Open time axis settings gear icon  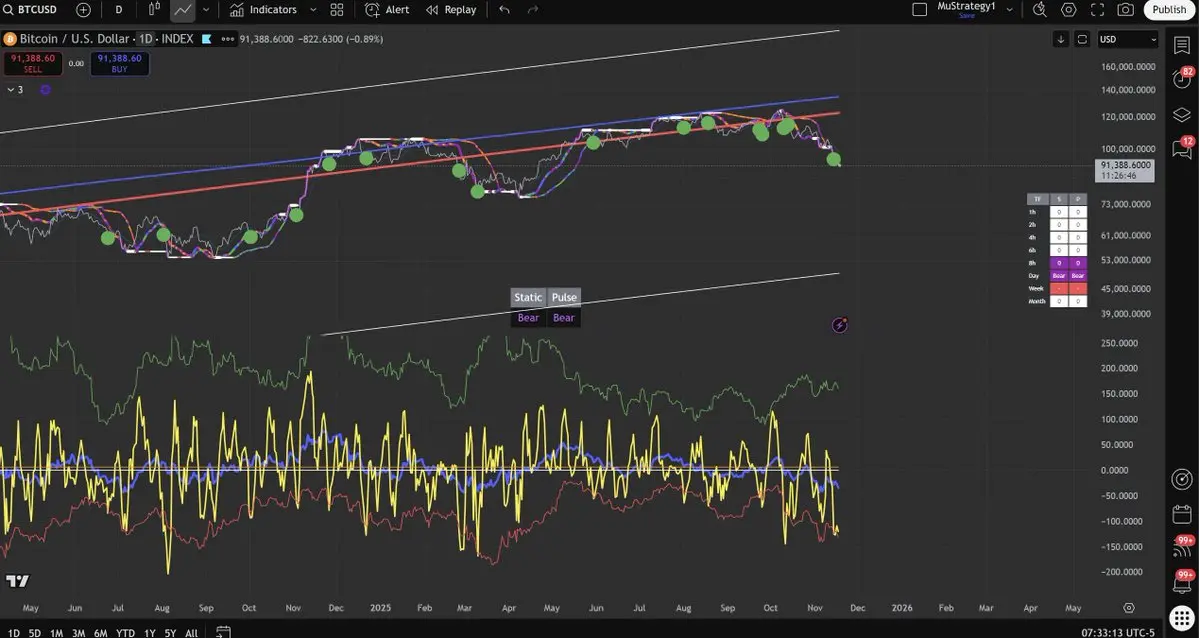pyautogui.click(x=1129, y=608)
